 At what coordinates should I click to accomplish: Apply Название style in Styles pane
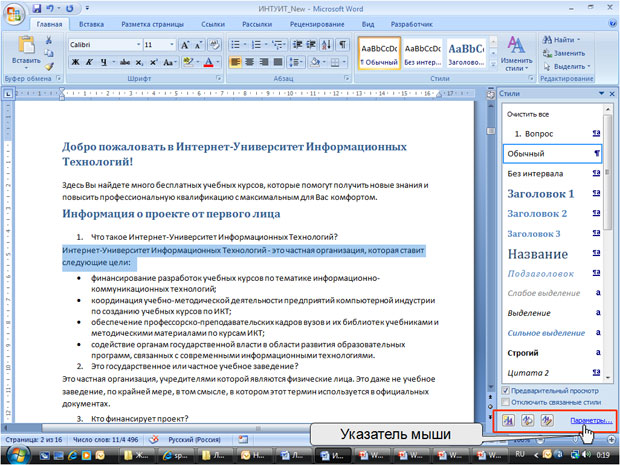(552, 254)
